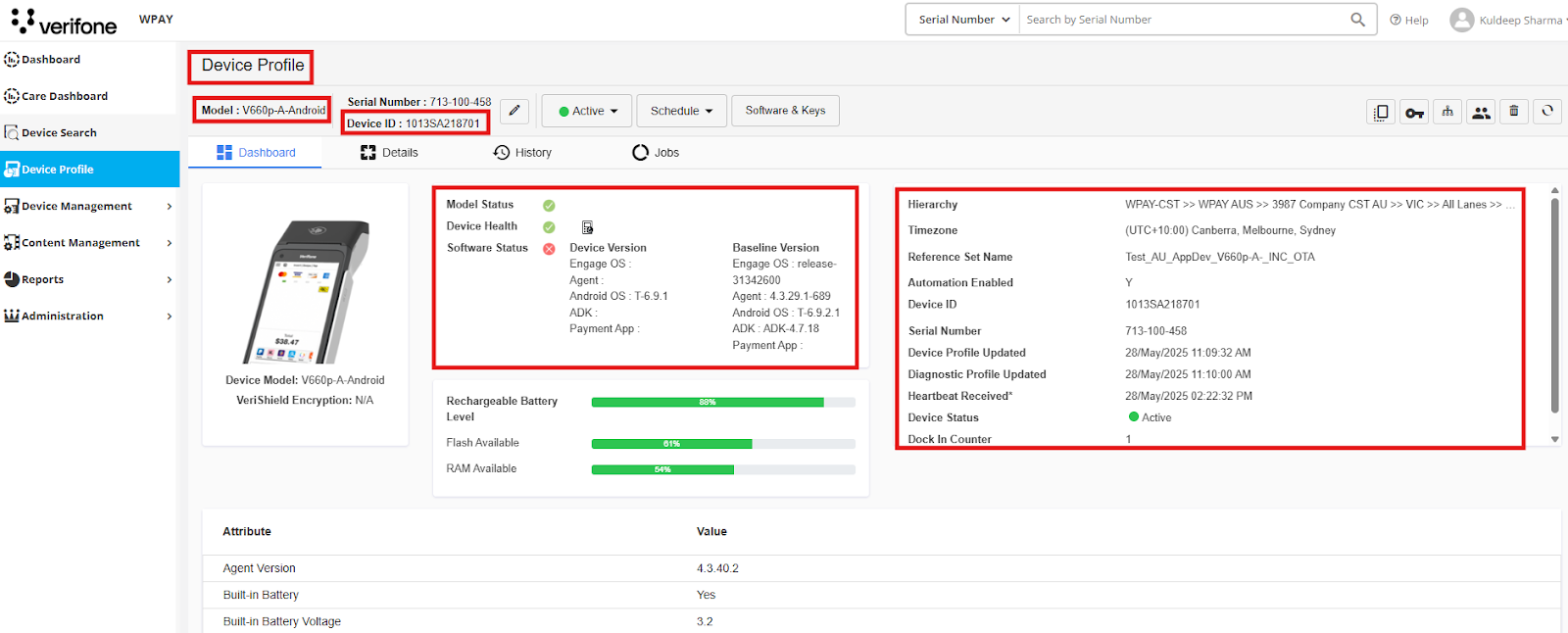Viewport: 1568px width, 633px height.
Task: Expand the Reports submenu arrow
Action: click(170, 279)
